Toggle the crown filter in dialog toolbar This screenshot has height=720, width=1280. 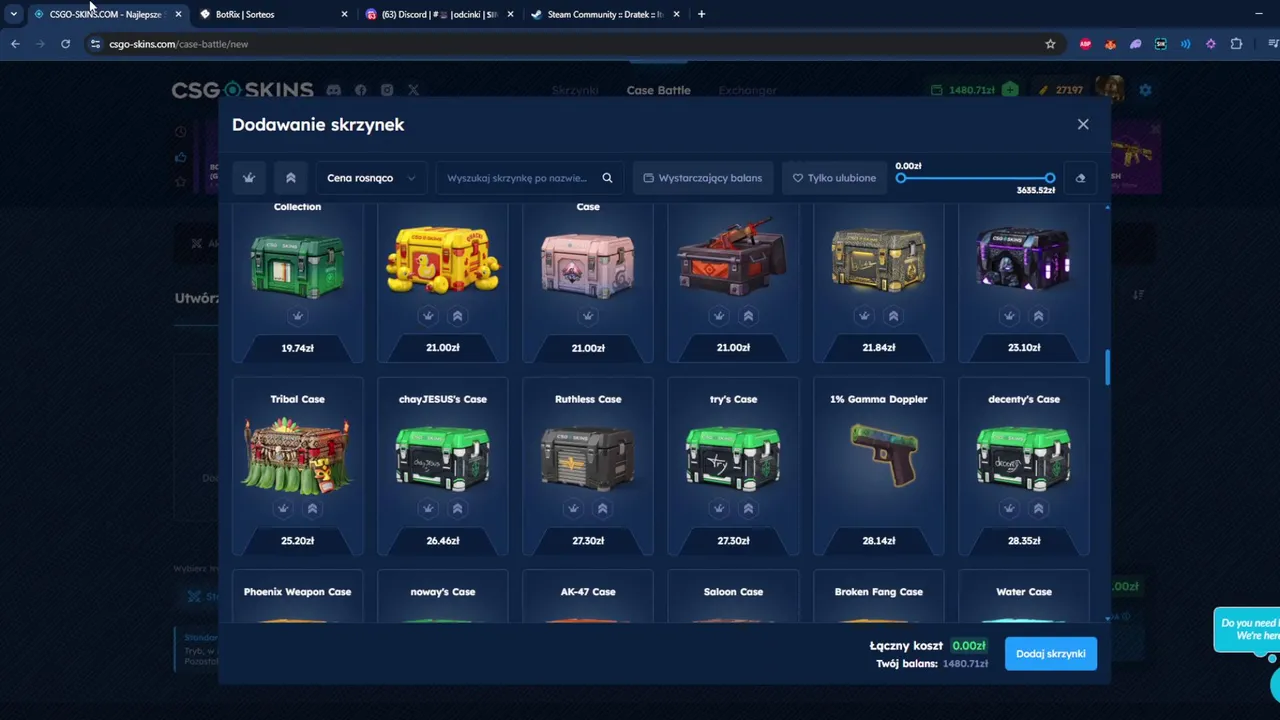(249, 178)
